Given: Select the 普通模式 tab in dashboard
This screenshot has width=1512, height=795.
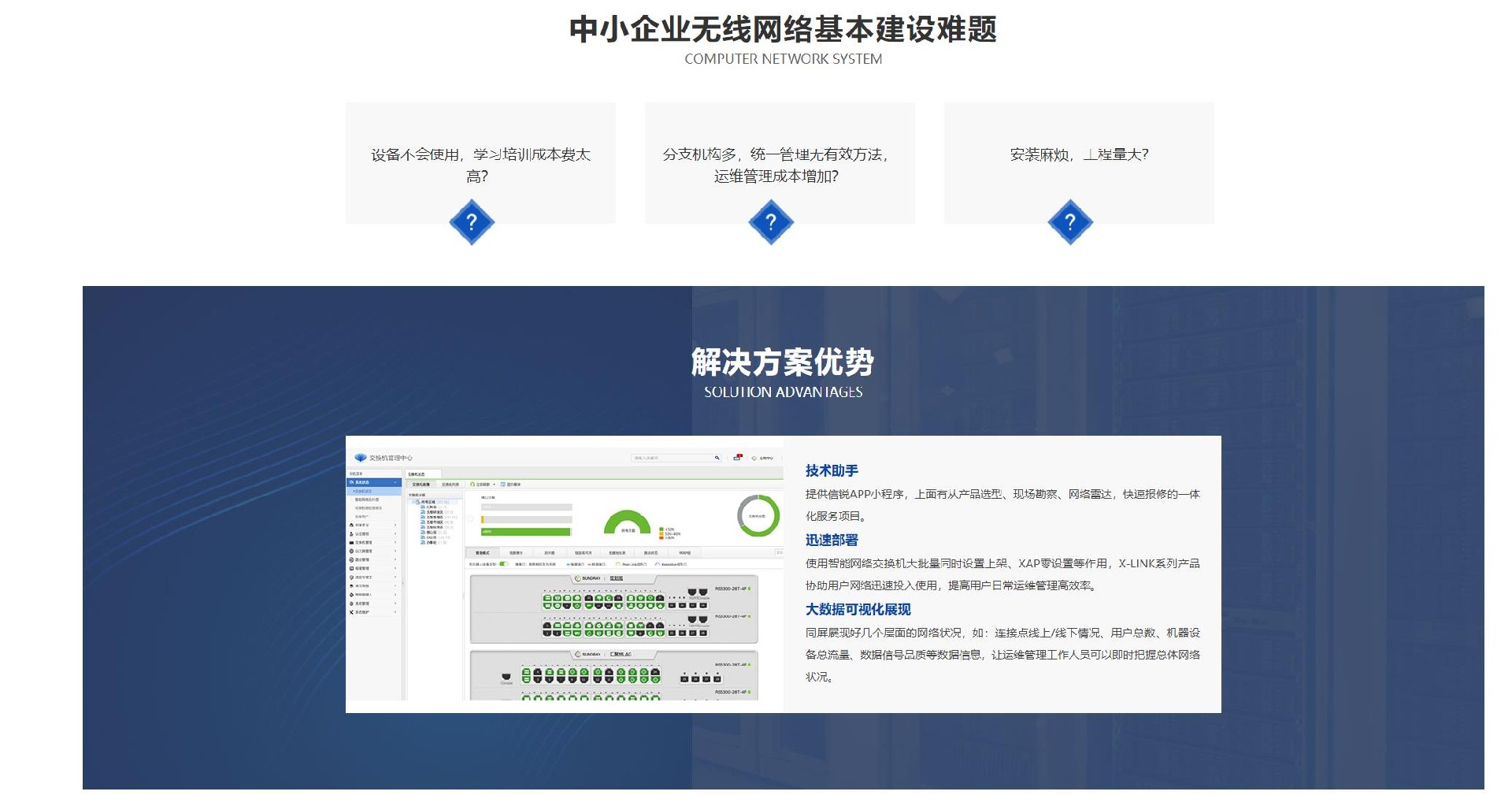Looking at the screenshot, I should pyautogui.click(x=482, y=553).
